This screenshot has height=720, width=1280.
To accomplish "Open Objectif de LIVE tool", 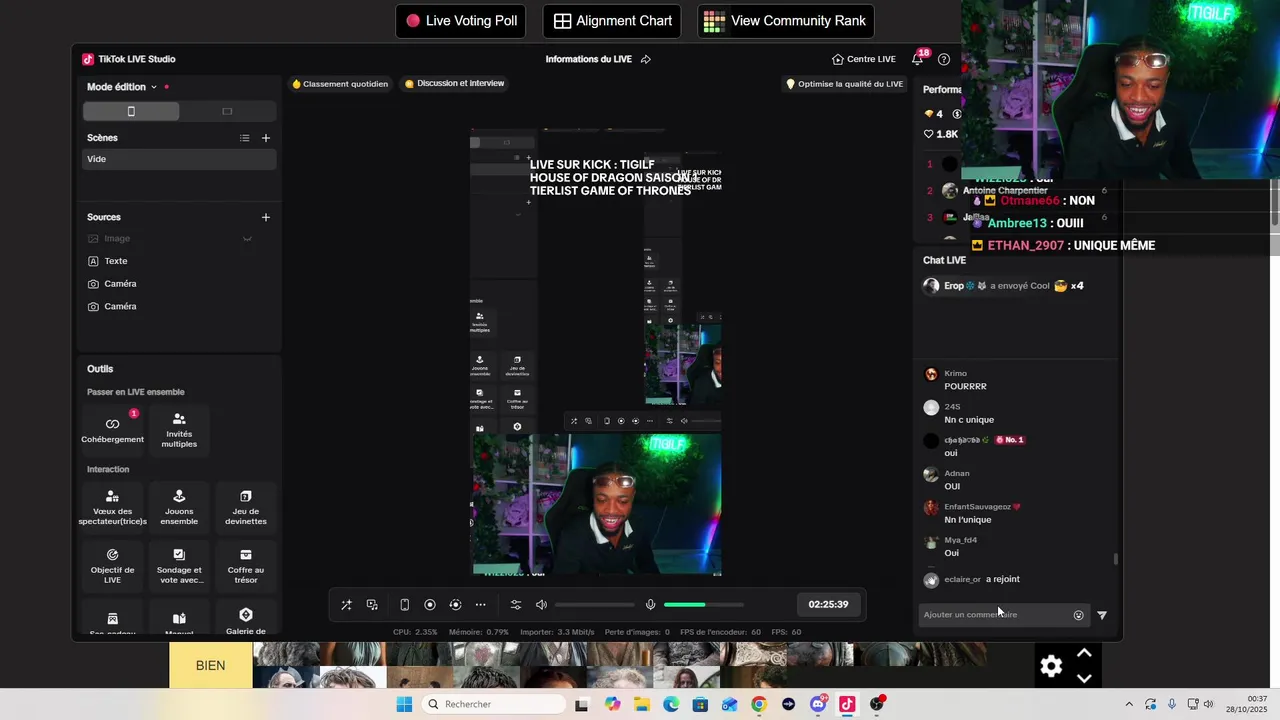I will (112, 565).
